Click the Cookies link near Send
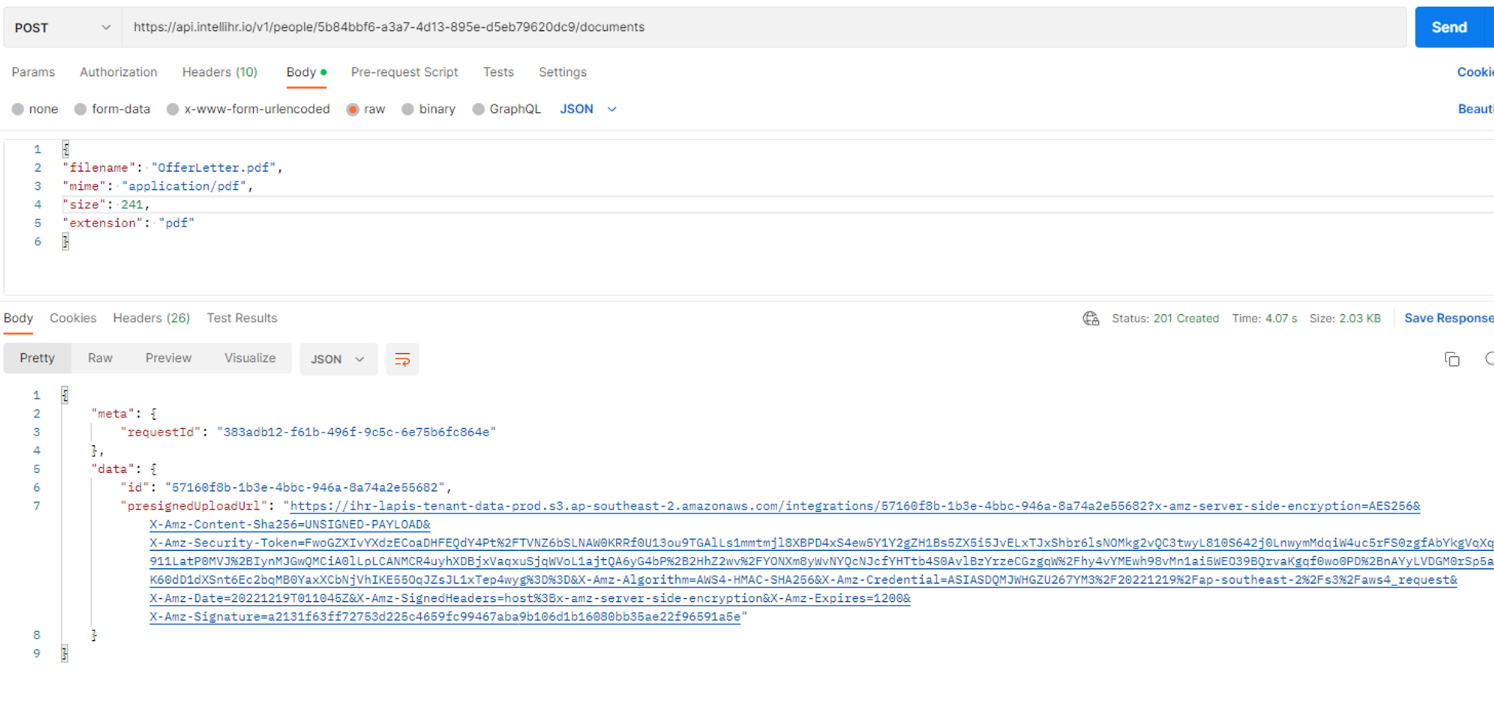Viewport: 1494px width, 708px height. coord(1475,72)
